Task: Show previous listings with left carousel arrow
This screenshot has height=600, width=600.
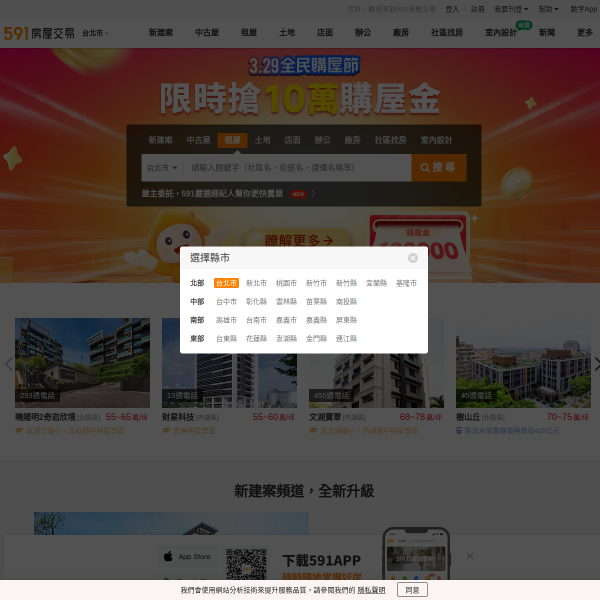Action: tap(8, 364)
